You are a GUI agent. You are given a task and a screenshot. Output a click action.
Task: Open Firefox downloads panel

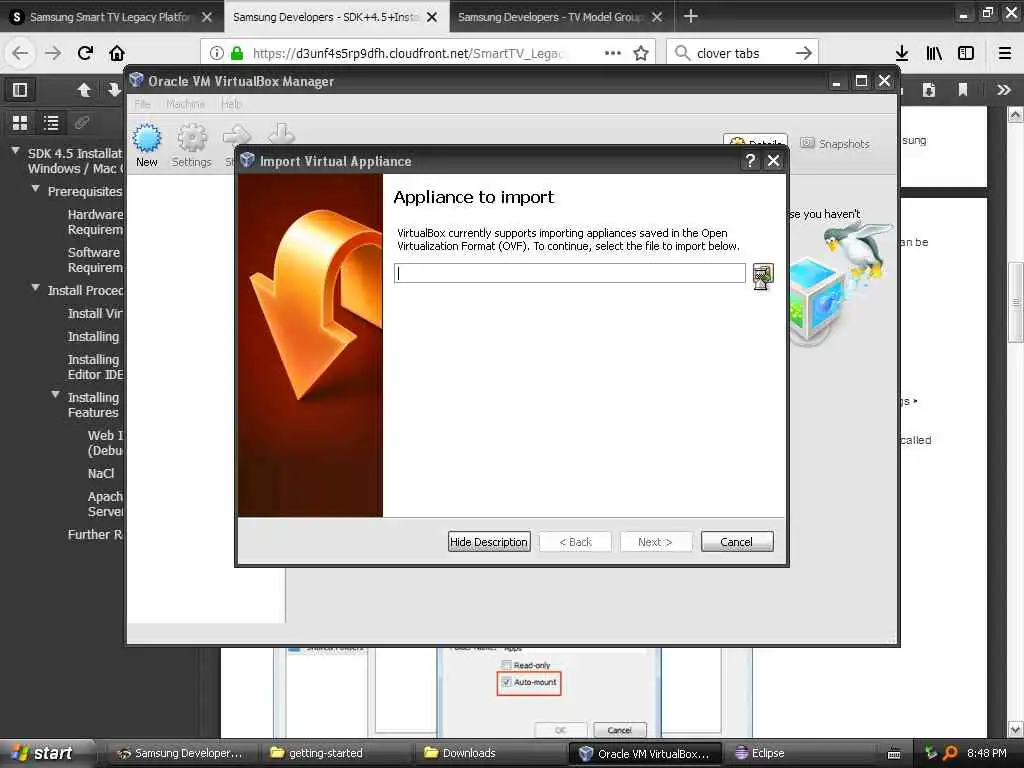click(902, 53)
